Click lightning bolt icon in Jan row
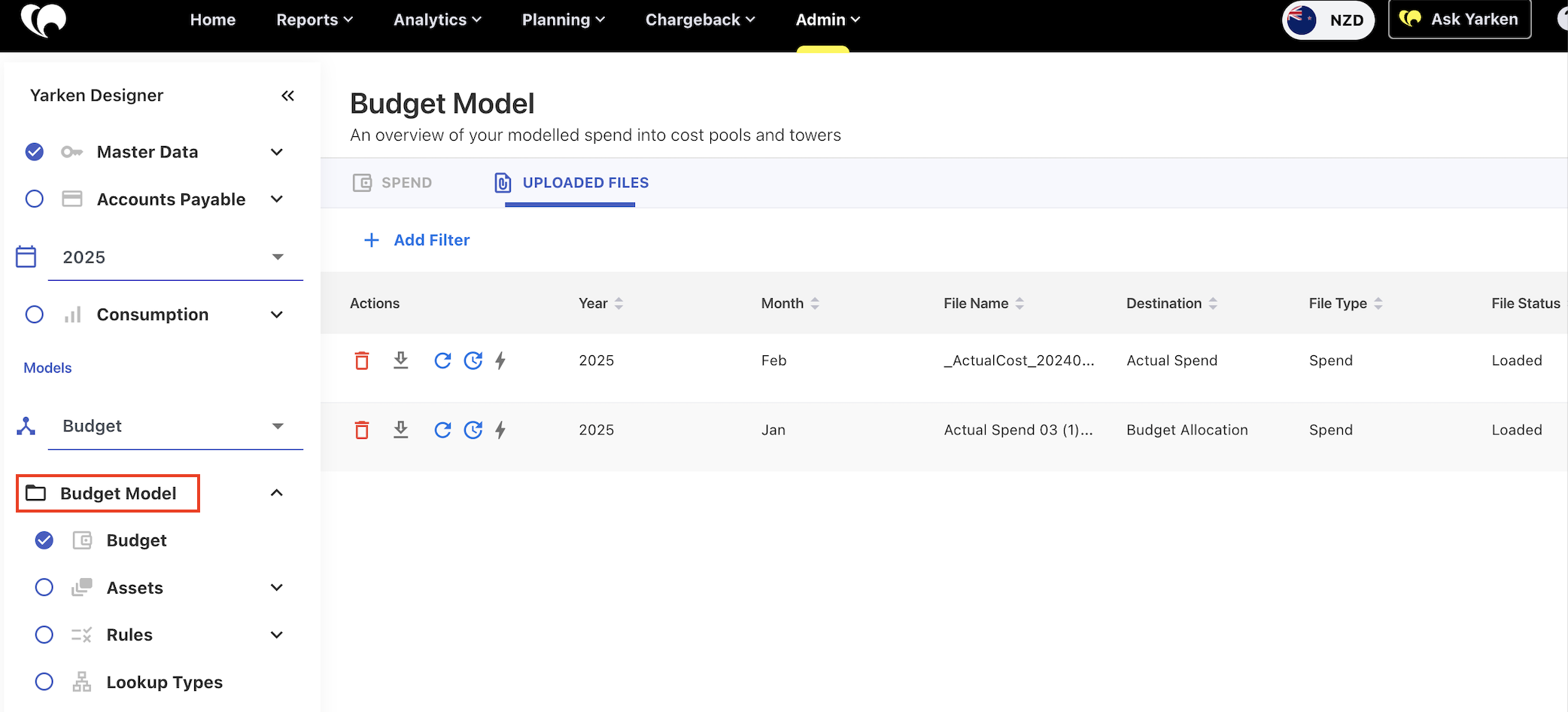 click(500, 430)
